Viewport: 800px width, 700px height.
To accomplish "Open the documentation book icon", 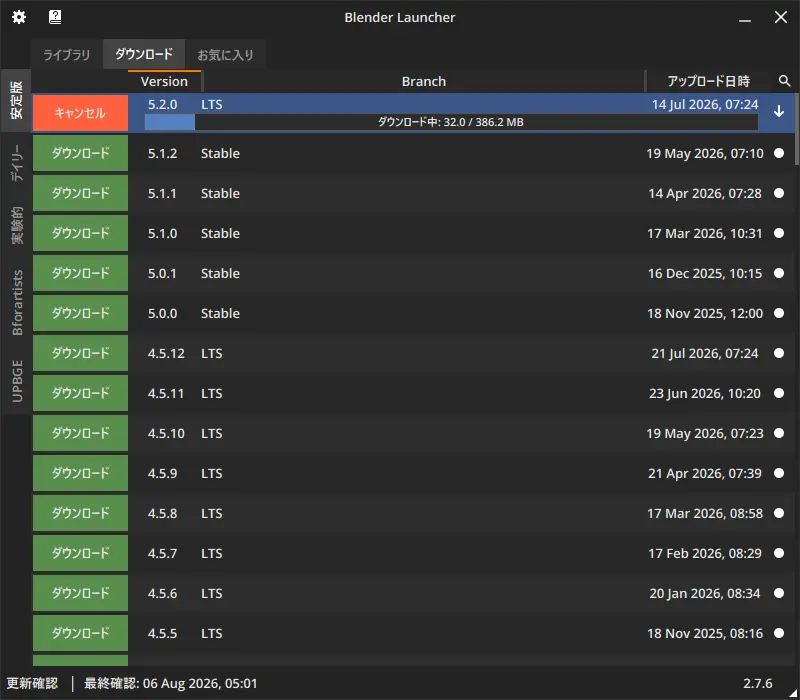I will 55,17.
